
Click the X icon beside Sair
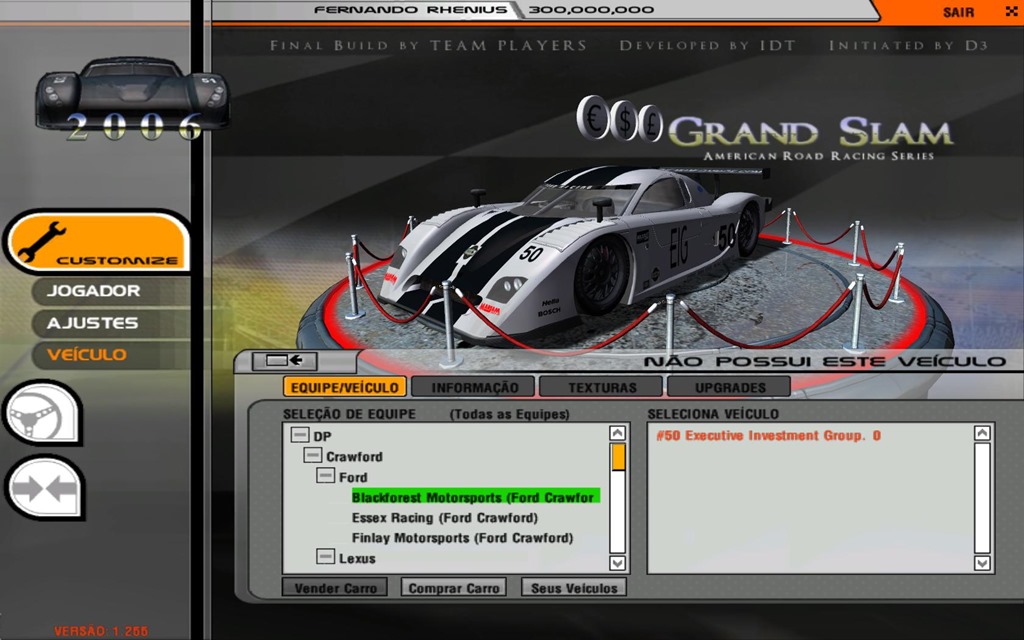point(1010,12)
